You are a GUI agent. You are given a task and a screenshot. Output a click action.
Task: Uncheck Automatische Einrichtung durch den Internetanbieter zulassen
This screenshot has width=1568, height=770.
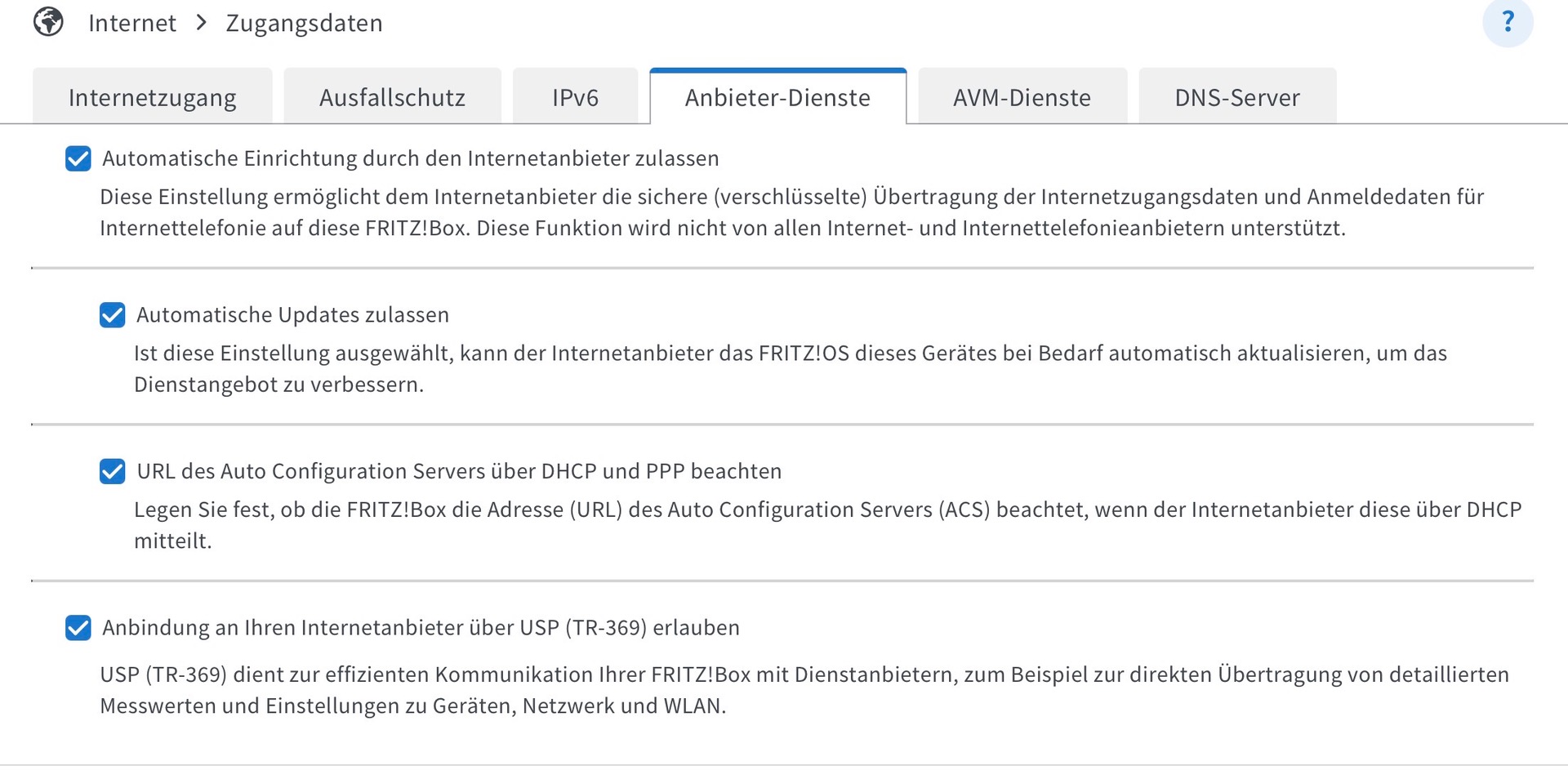78,158
